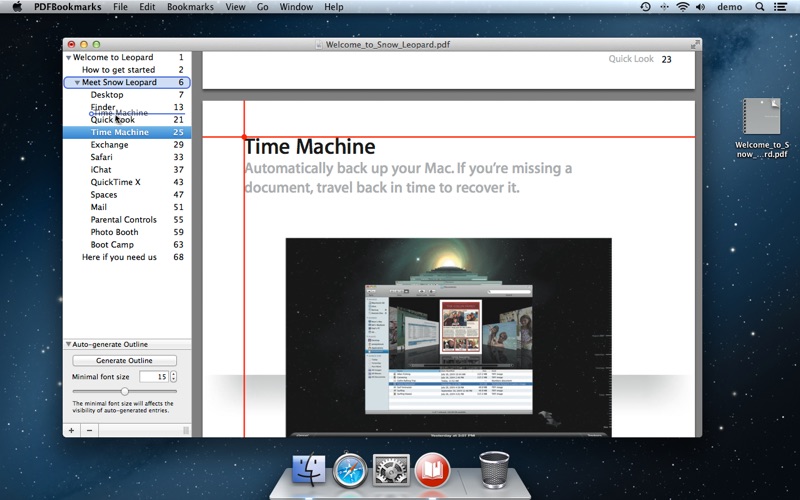Screen dimensions: 800x500
Task: Click the plus add bookmark button
Action: (71, 430)
